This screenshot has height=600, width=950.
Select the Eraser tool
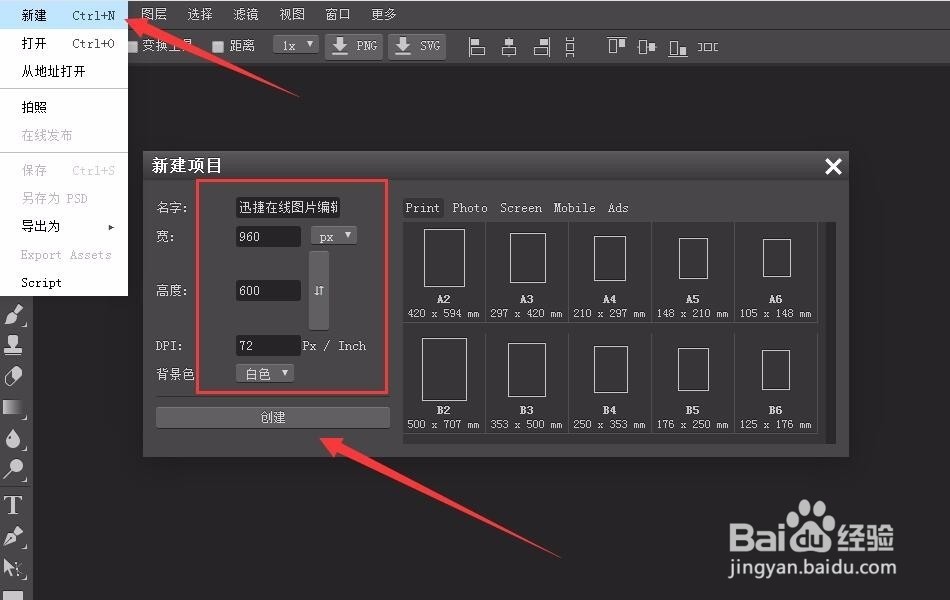click(13, 376)
